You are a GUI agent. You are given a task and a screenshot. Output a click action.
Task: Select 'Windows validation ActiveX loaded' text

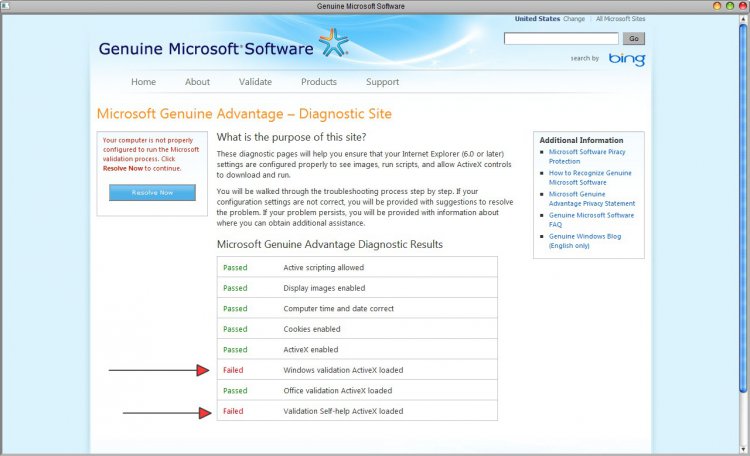pos(343,370)
